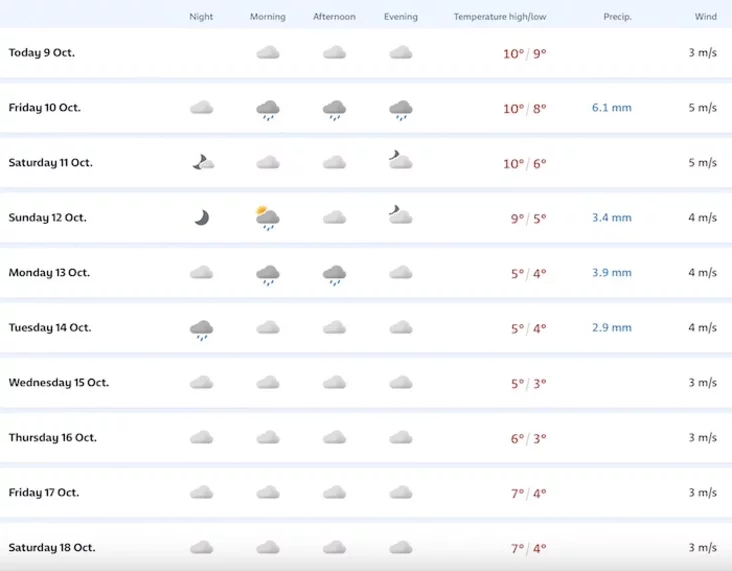Open the Today 9 Oct. forecast row
The height and width of the screenshot is (571, 732).
[x=42, y=53]
